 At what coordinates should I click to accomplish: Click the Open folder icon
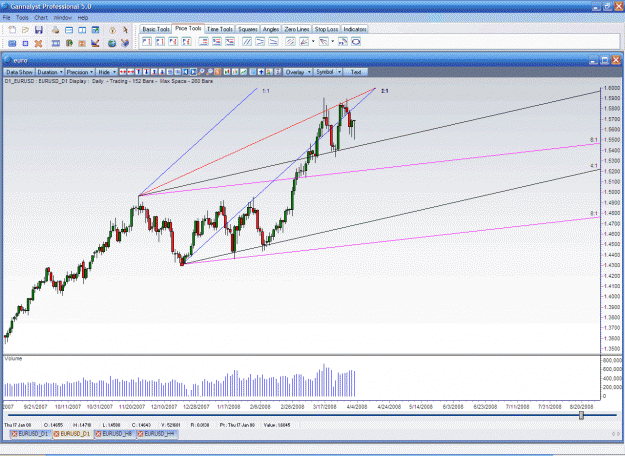click(26, 30)
